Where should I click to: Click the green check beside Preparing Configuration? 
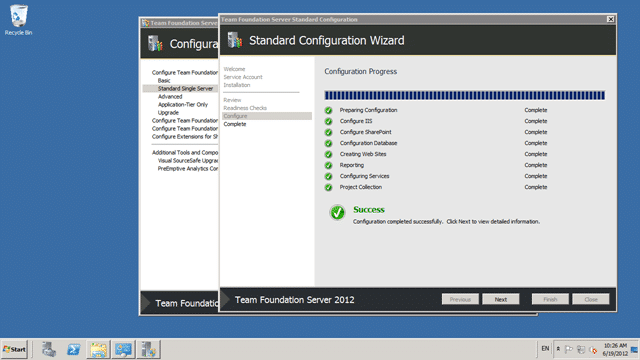(328, 110)
